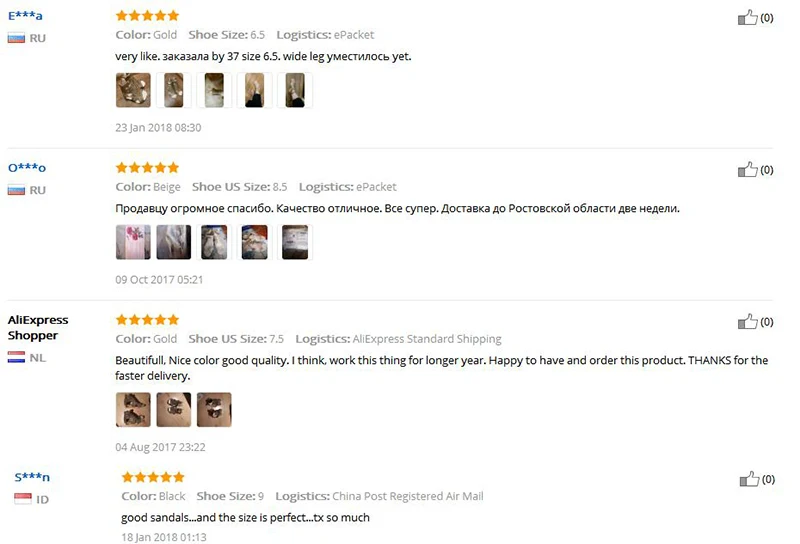Mark S***n's review as helpful
Image resolution: width=800 pixels, height=544 pixels.
[749, 479]
